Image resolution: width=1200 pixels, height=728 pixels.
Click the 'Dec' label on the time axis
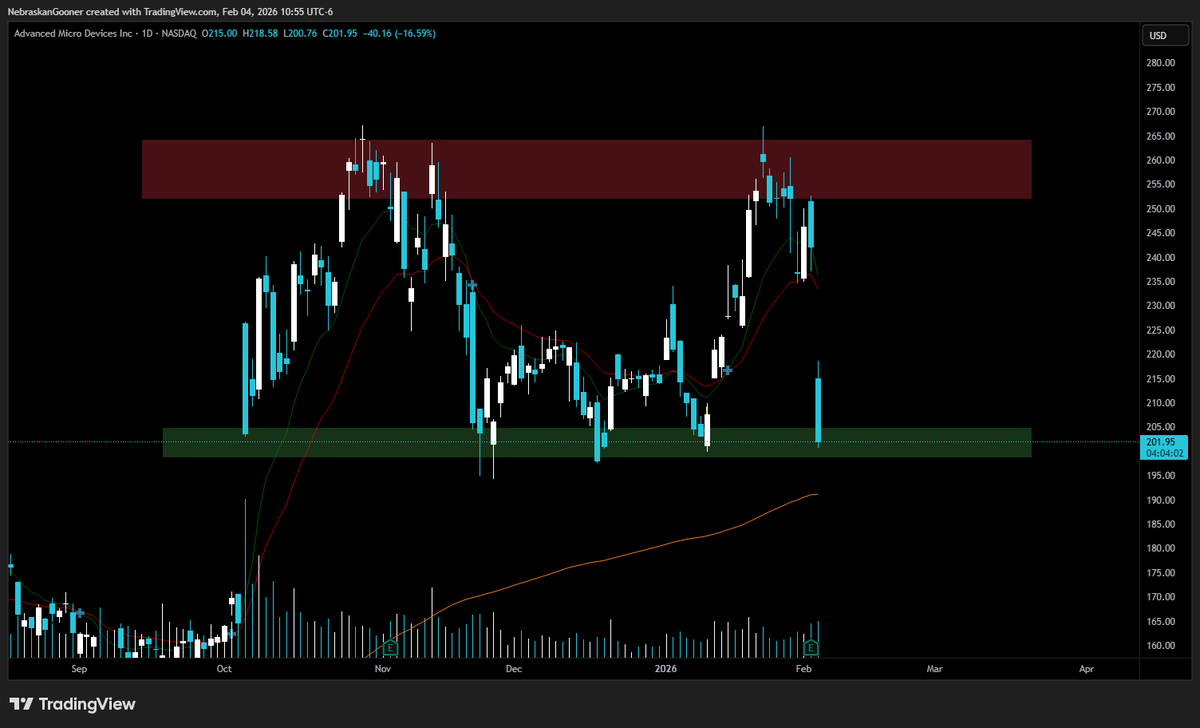pyautogui.click(x=514, y=667)
